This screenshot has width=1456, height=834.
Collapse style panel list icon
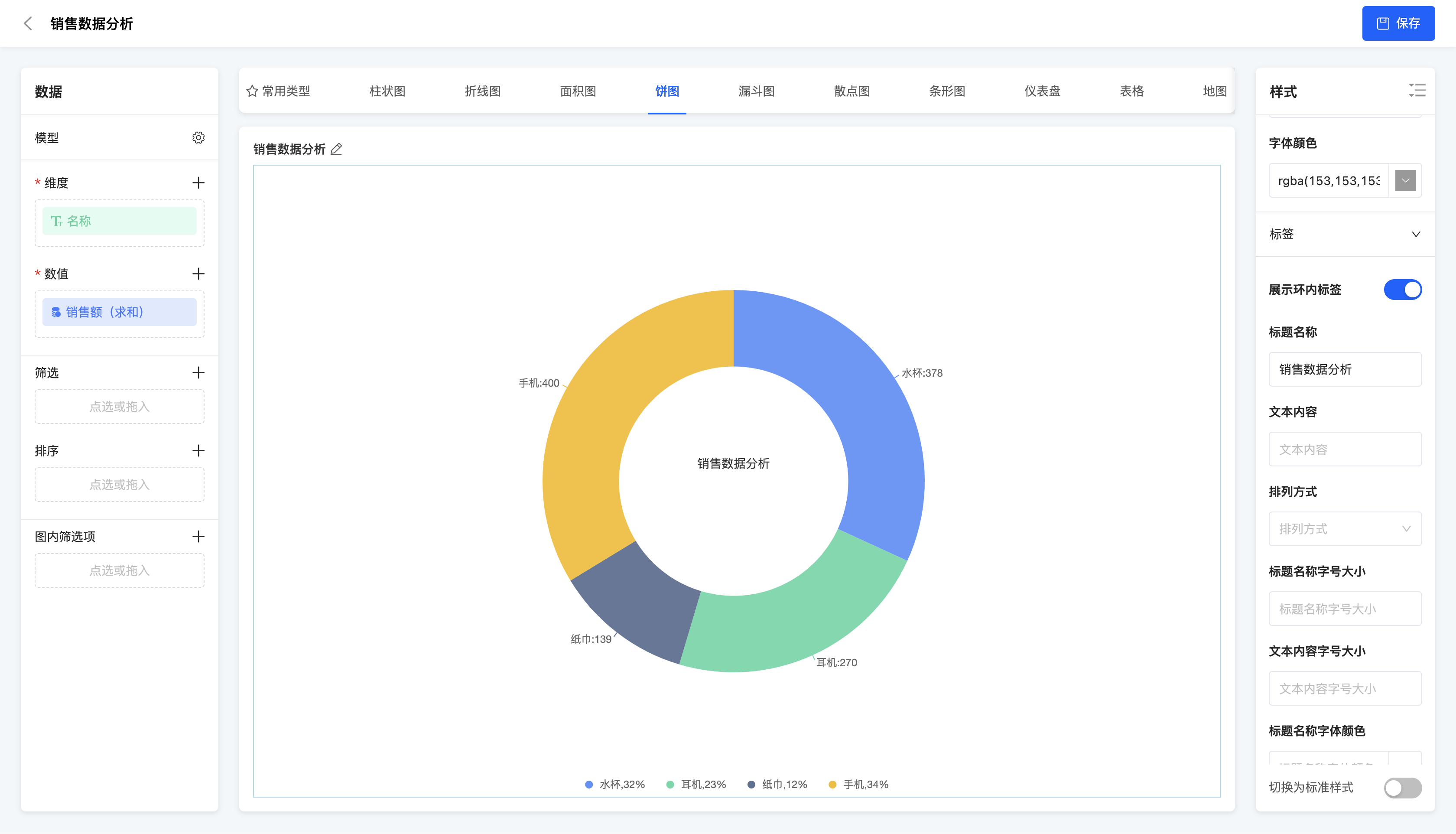click(x=1417, y=91)
